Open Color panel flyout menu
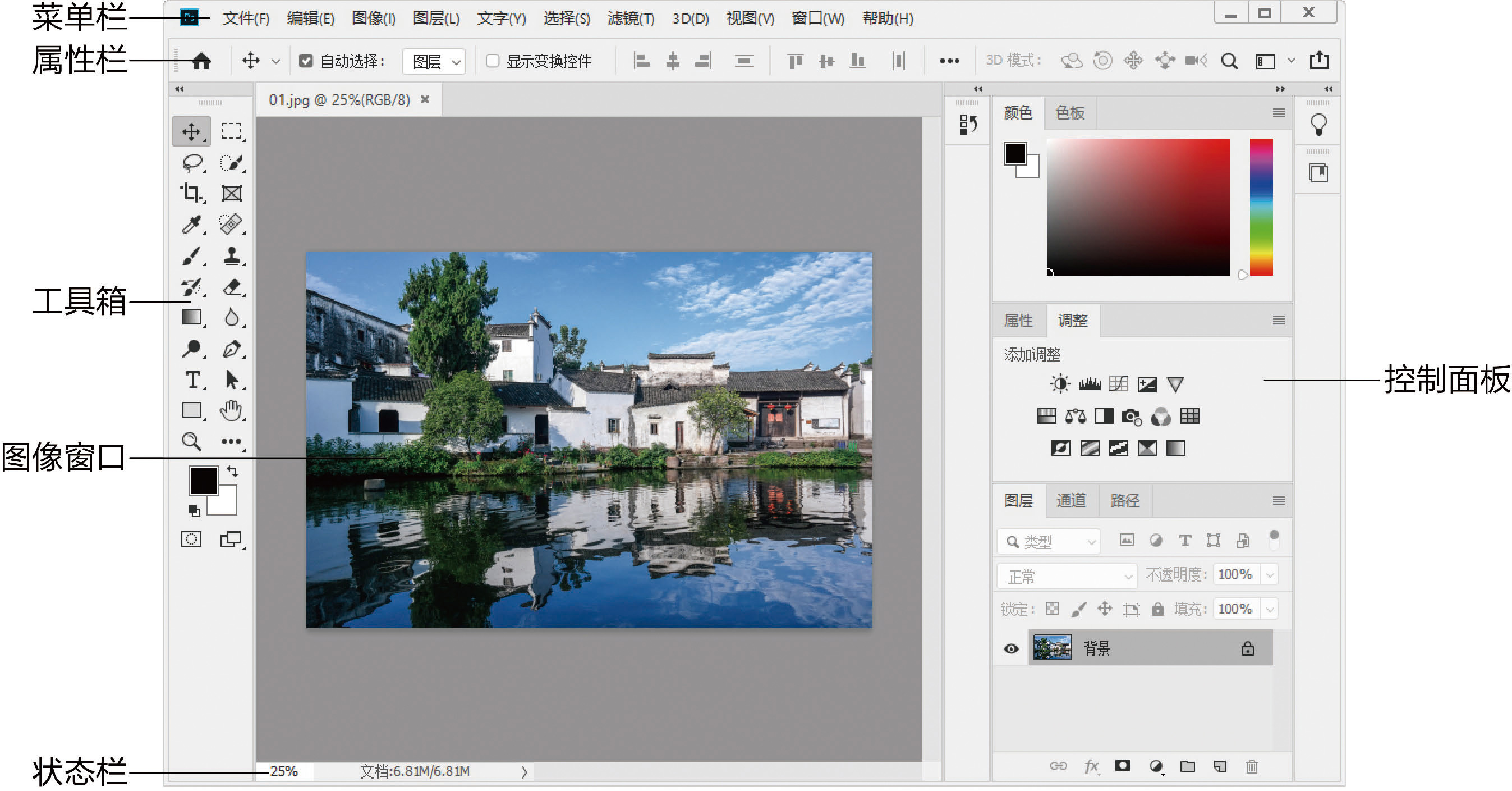The image size is (1512, 791). 1279,112
